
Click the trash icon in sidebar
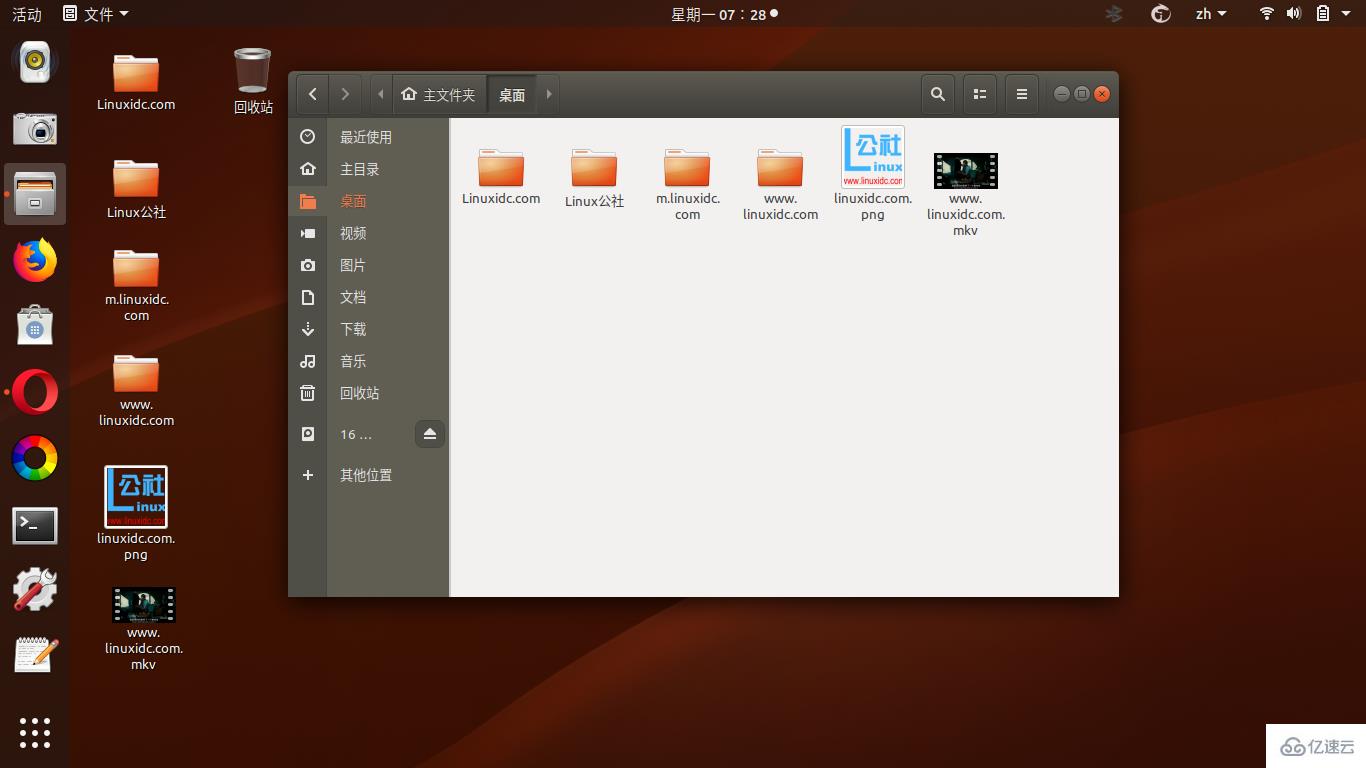tap(308, 393)
